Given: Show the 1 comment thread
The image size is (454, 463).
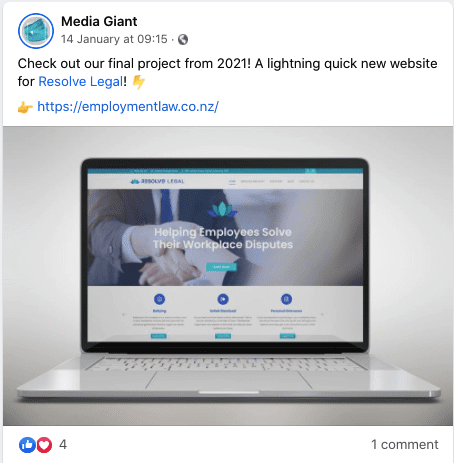Looking at the screenshot, I should tap(405, 445).
